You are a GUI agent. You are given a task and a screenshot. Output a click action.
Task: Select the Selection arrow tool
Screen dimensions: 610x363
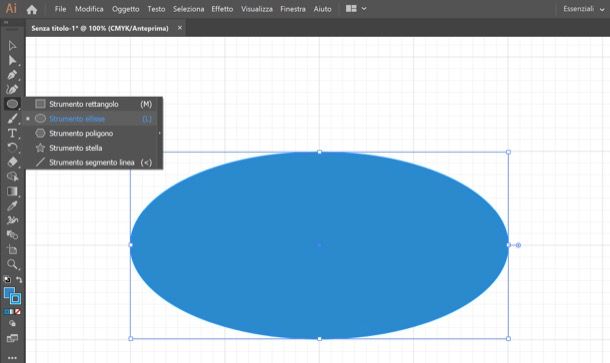12,46
